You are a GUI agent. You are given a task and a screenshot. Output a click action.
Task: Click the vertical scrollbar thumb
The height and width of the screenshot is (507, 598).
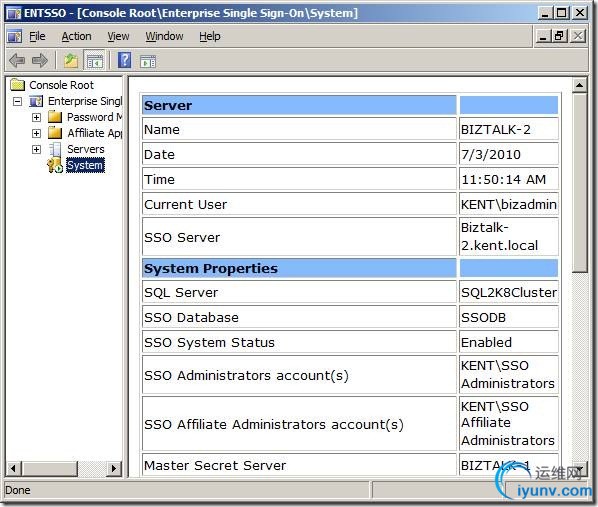coord(579,182)
